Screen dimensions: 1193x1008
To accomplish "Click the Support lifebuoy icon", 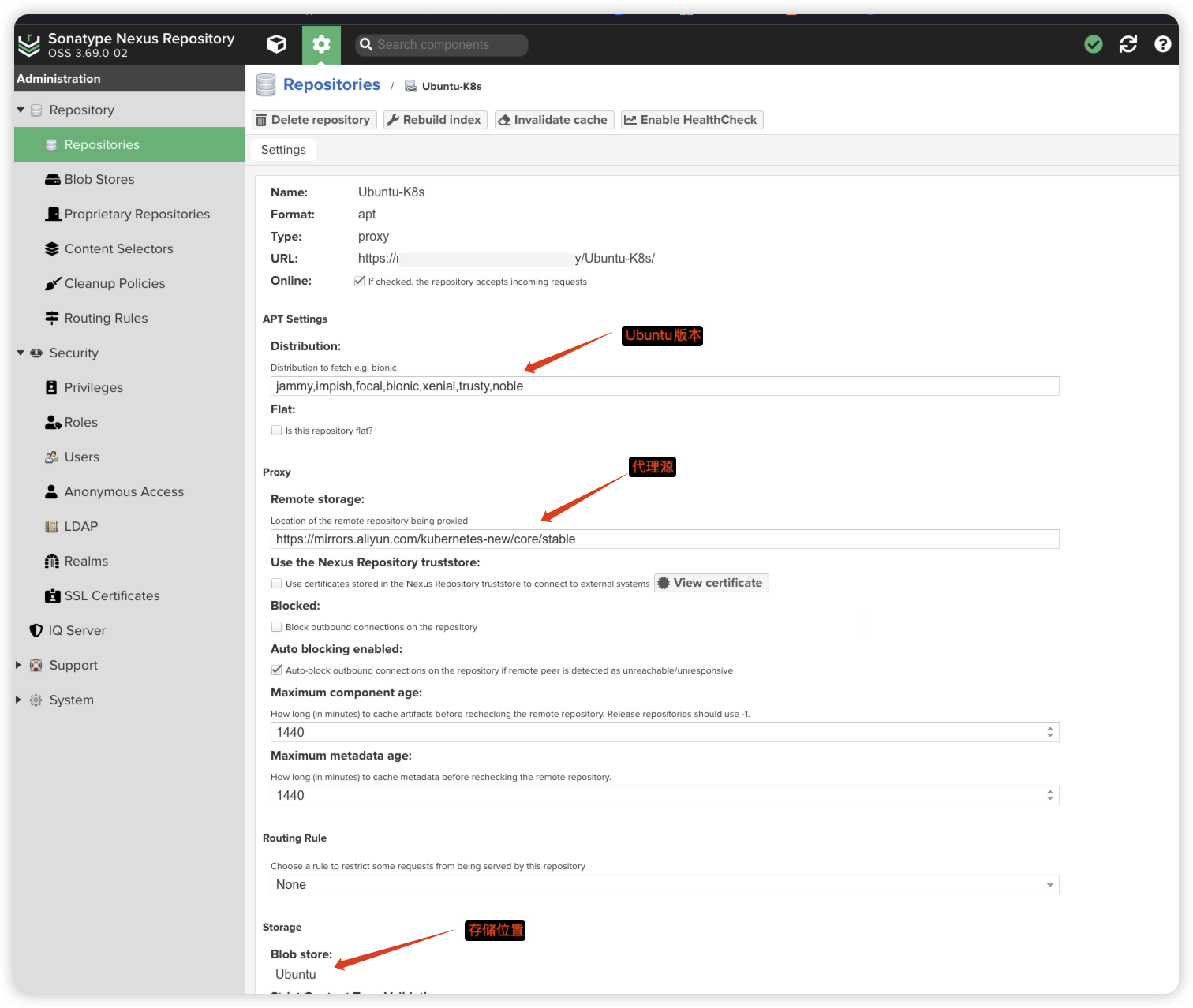I will pyautogui.click(x=36, y=665).
